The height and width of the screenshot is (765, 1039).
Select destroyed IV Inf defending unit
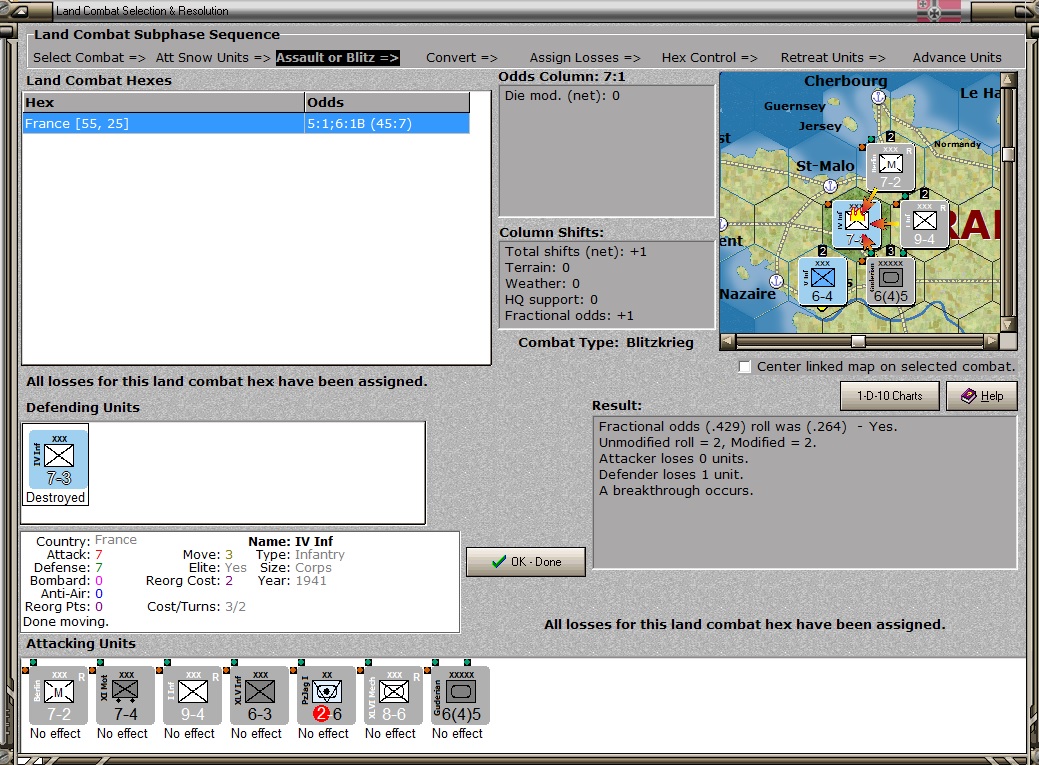(57, 458)
